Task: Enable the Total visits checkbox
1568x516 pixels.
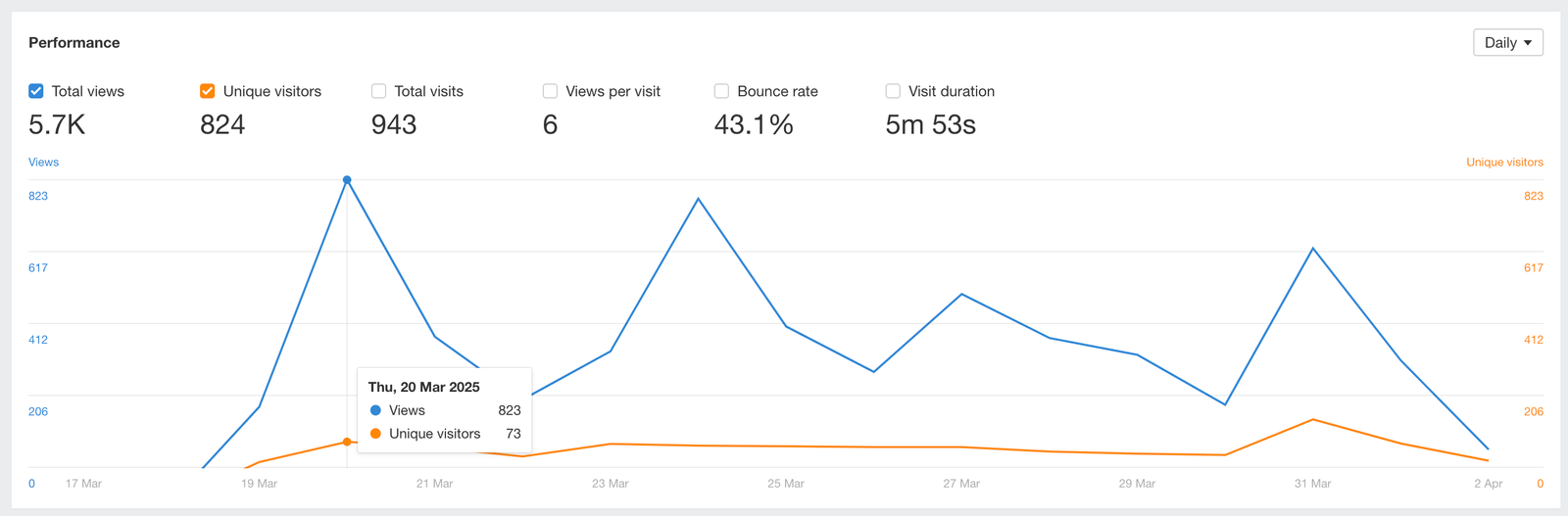Action: point(378,91)
